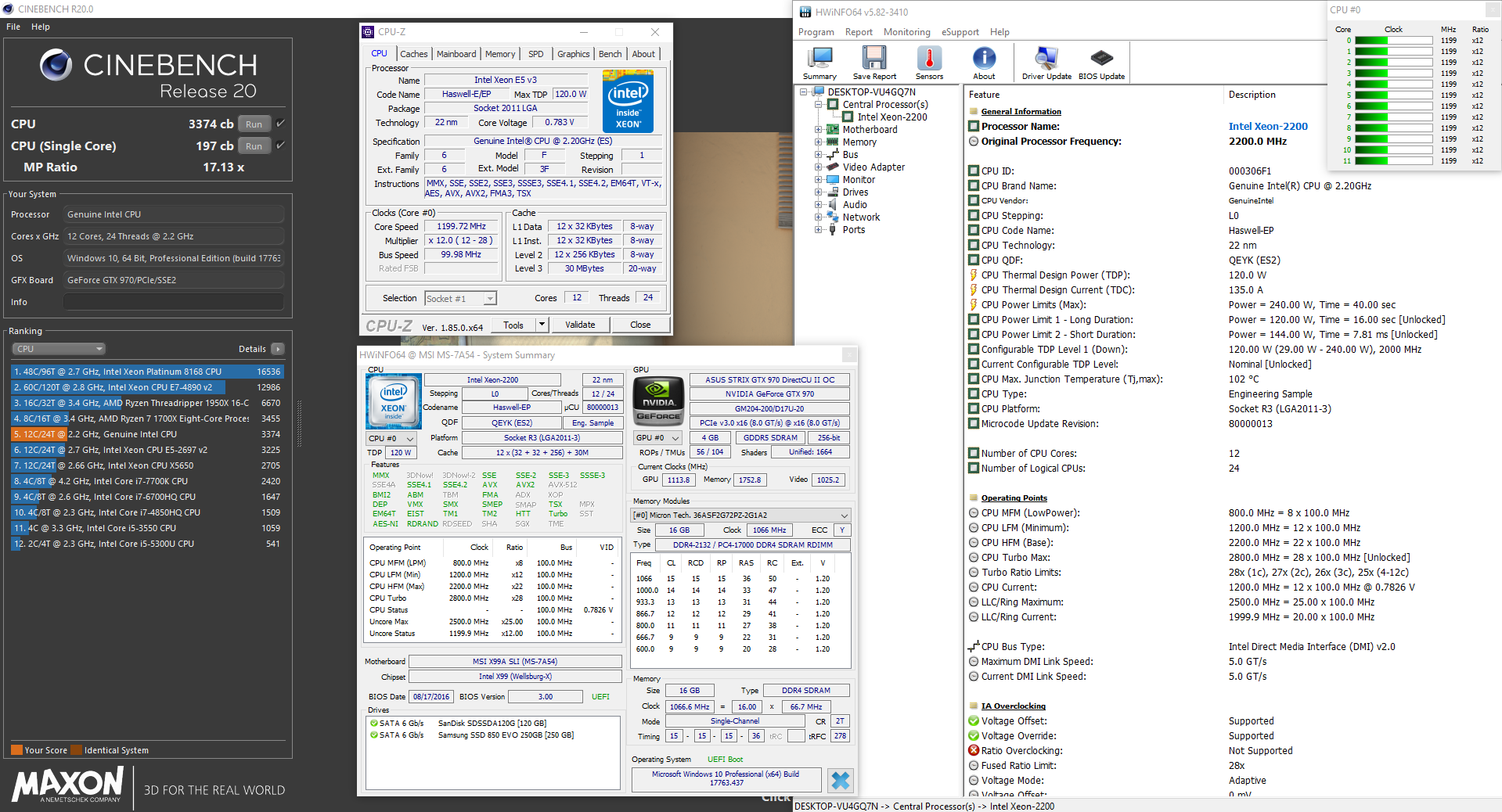Image resolution: width=1502 pixels, height=812 pixels.
Task: Open the Report menu in HWiNFO
Action: coord(859,32)
